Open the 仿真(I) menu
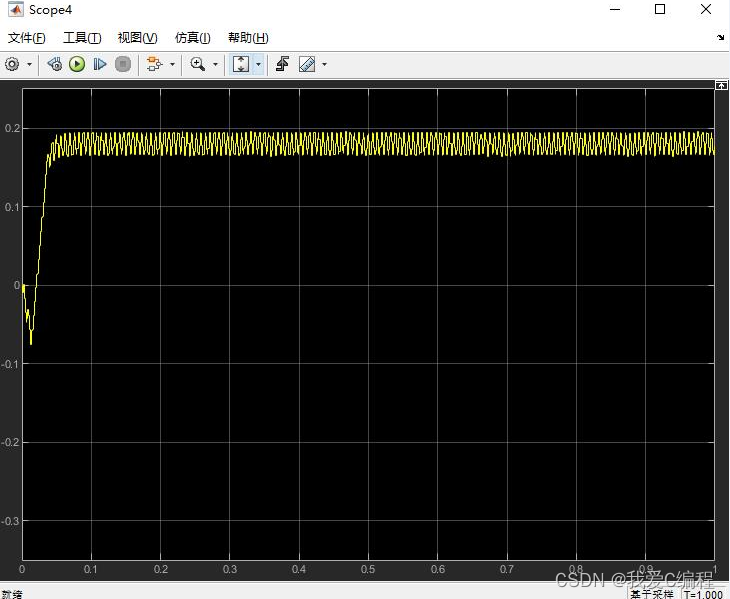Image resolution: width=730 pixels, height=599 pixels. click(192, 38)
